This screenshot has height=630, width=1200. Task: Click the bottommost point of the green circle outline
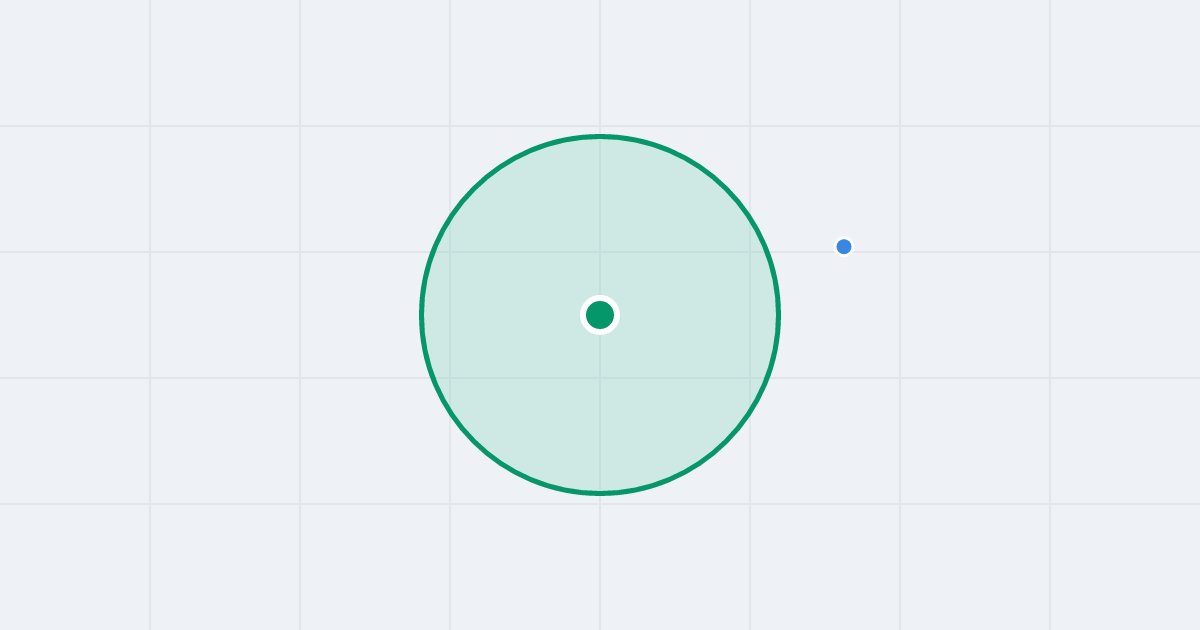click(x=600, y=493)
